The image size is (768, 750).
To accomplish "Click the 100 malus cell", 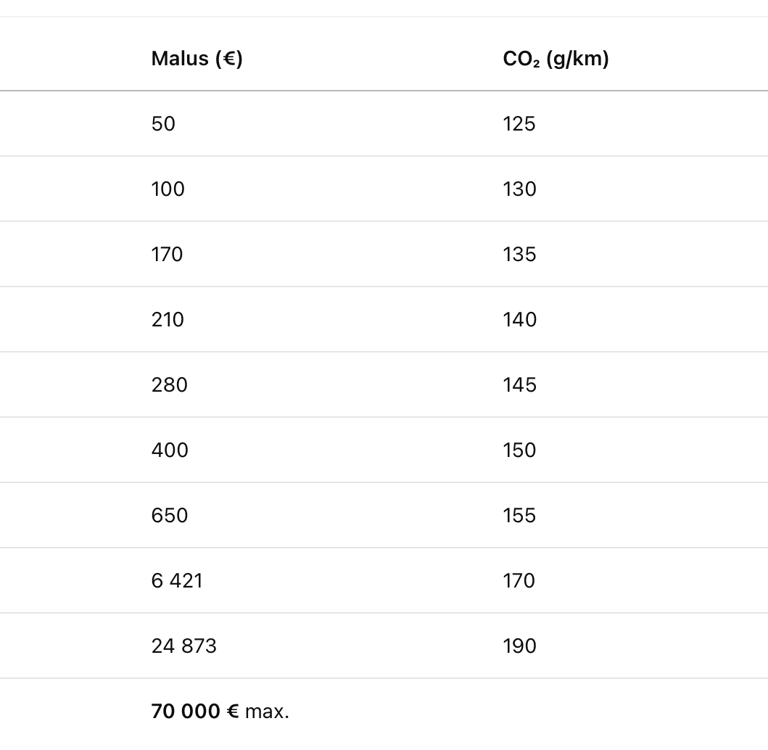I will (168, 189).
